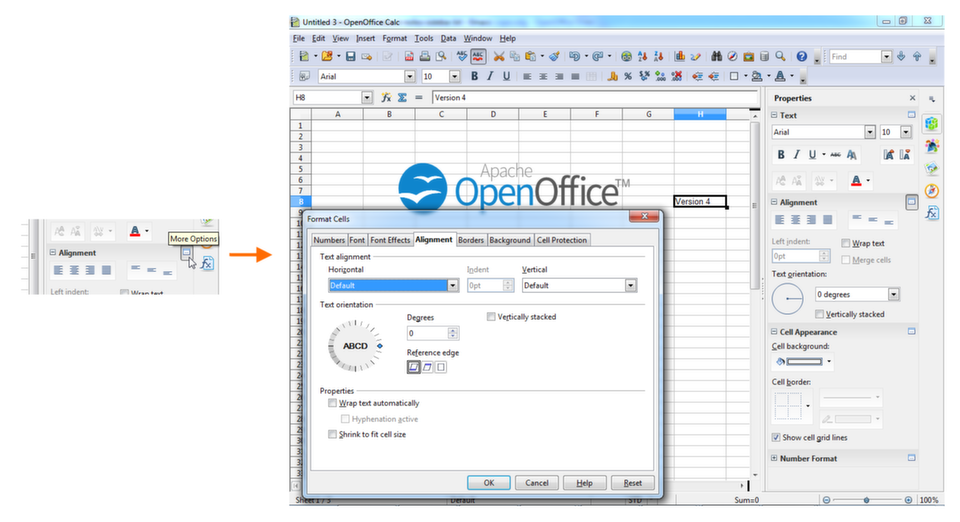Click the zoom slider in the status bar
960x522 pixels.
point(867,500)
